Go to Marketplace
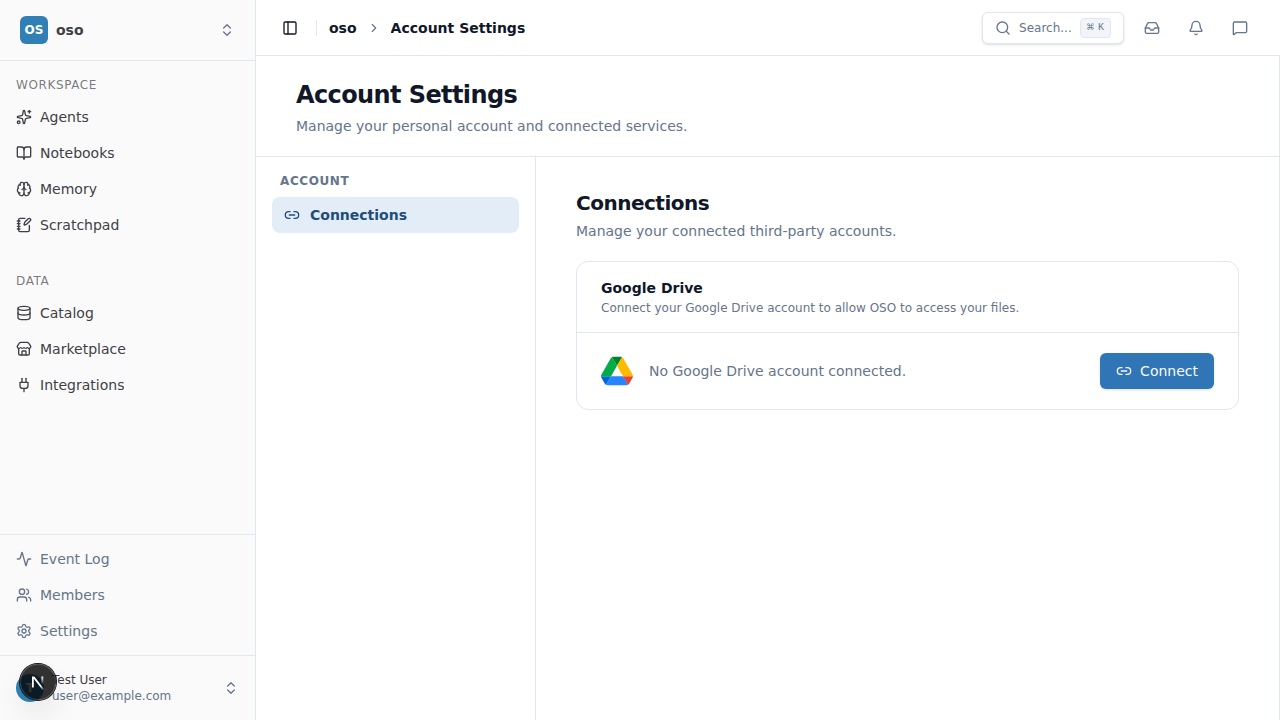 coord(128,349)
